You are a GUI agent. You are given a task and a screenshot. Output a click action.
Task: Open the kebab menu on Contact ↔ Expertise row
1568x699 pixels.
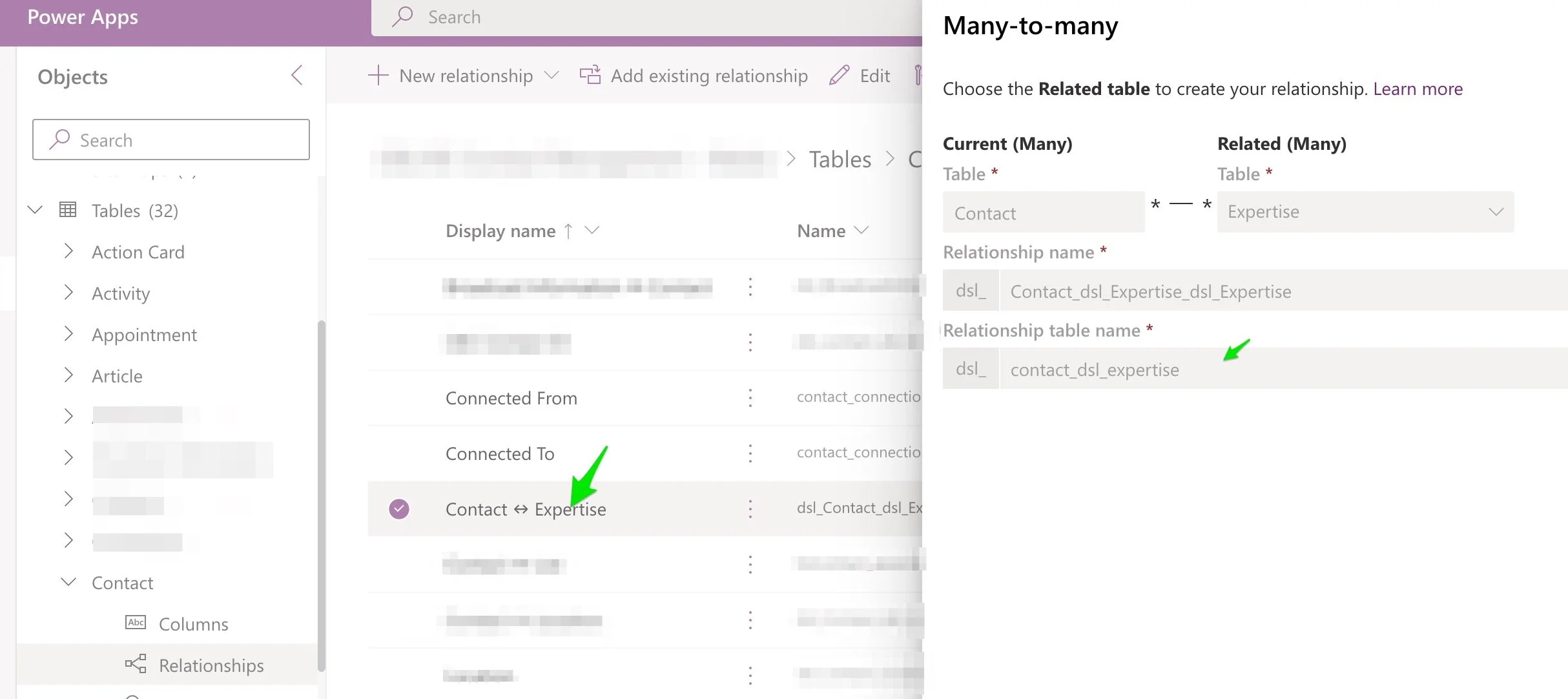[x=750, y=509]
